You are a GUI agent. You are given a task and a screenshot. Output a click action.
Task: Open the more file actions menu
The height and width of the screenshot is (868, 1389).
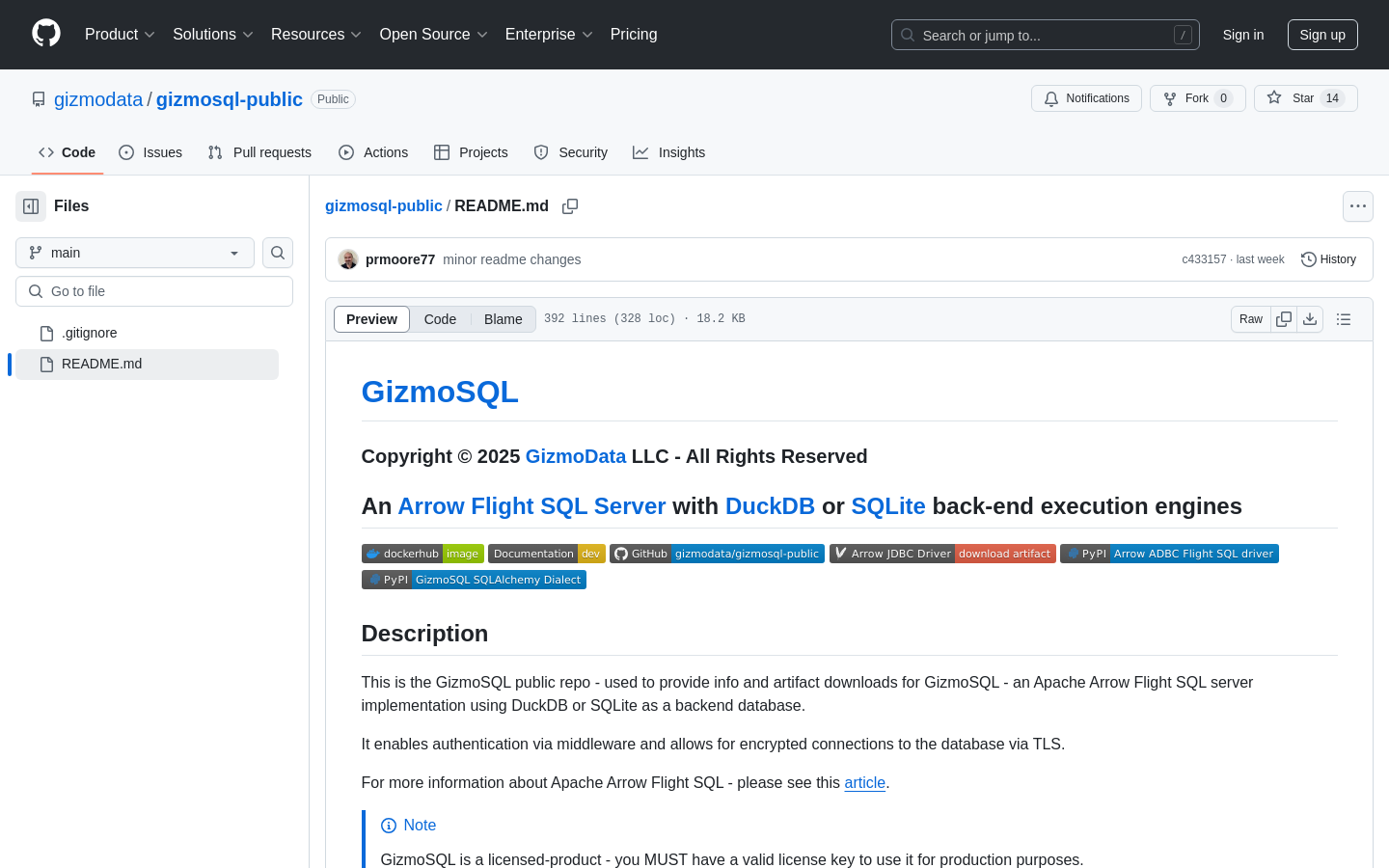click(1358, 206)
